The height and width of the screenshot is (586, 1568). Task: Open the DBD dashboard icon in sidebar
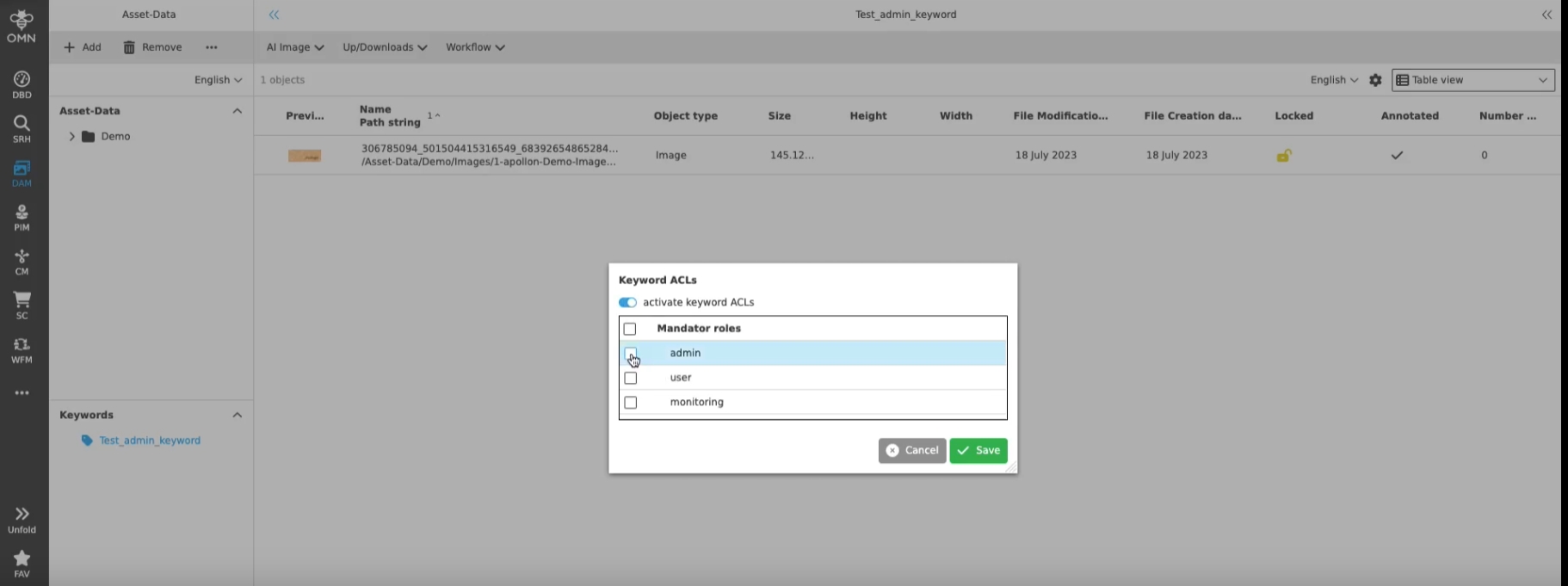(x=22, y=84)
